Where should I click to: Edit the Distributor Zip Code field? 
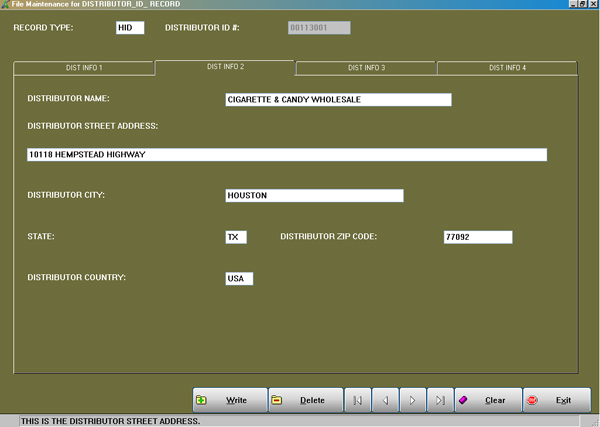(x=477, y=237)
